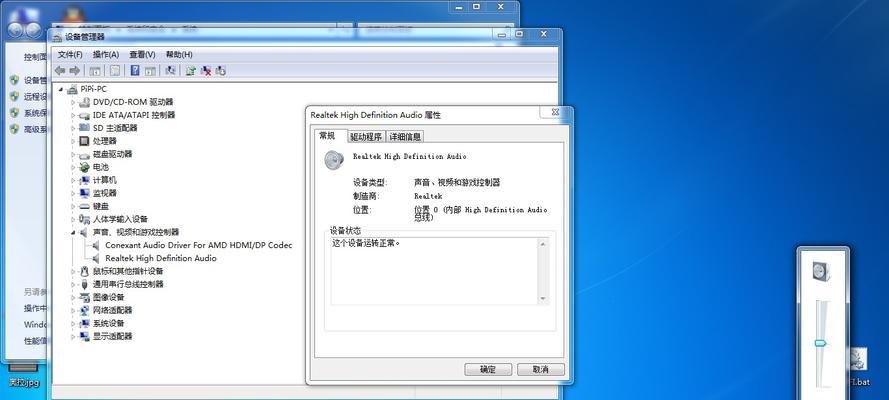Click the DVD/CD-ROM 驱动器 drive icon

pos(84,102)
